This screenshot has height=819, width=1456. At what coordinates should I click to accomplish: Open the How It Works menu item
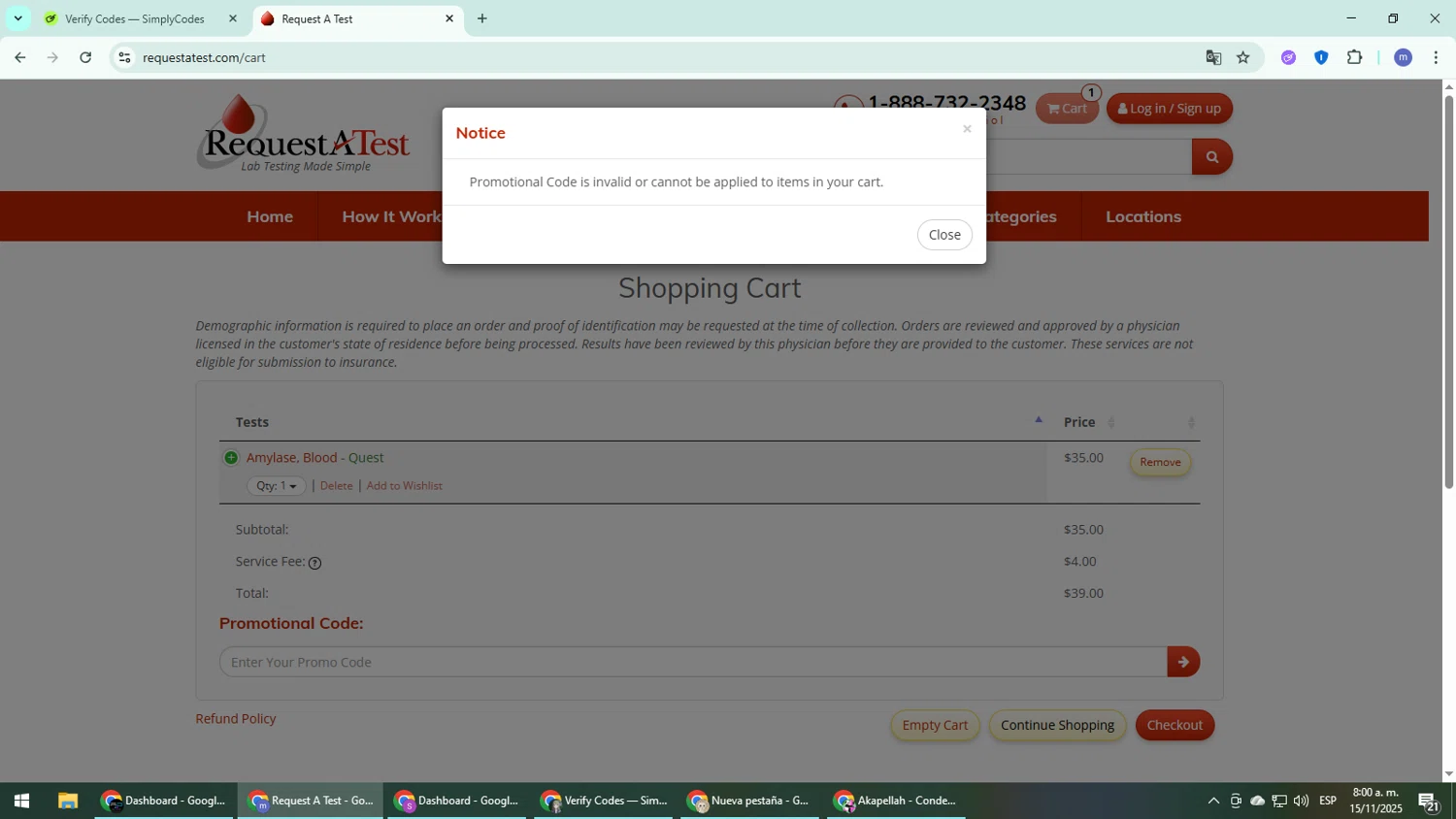[392, 216]
